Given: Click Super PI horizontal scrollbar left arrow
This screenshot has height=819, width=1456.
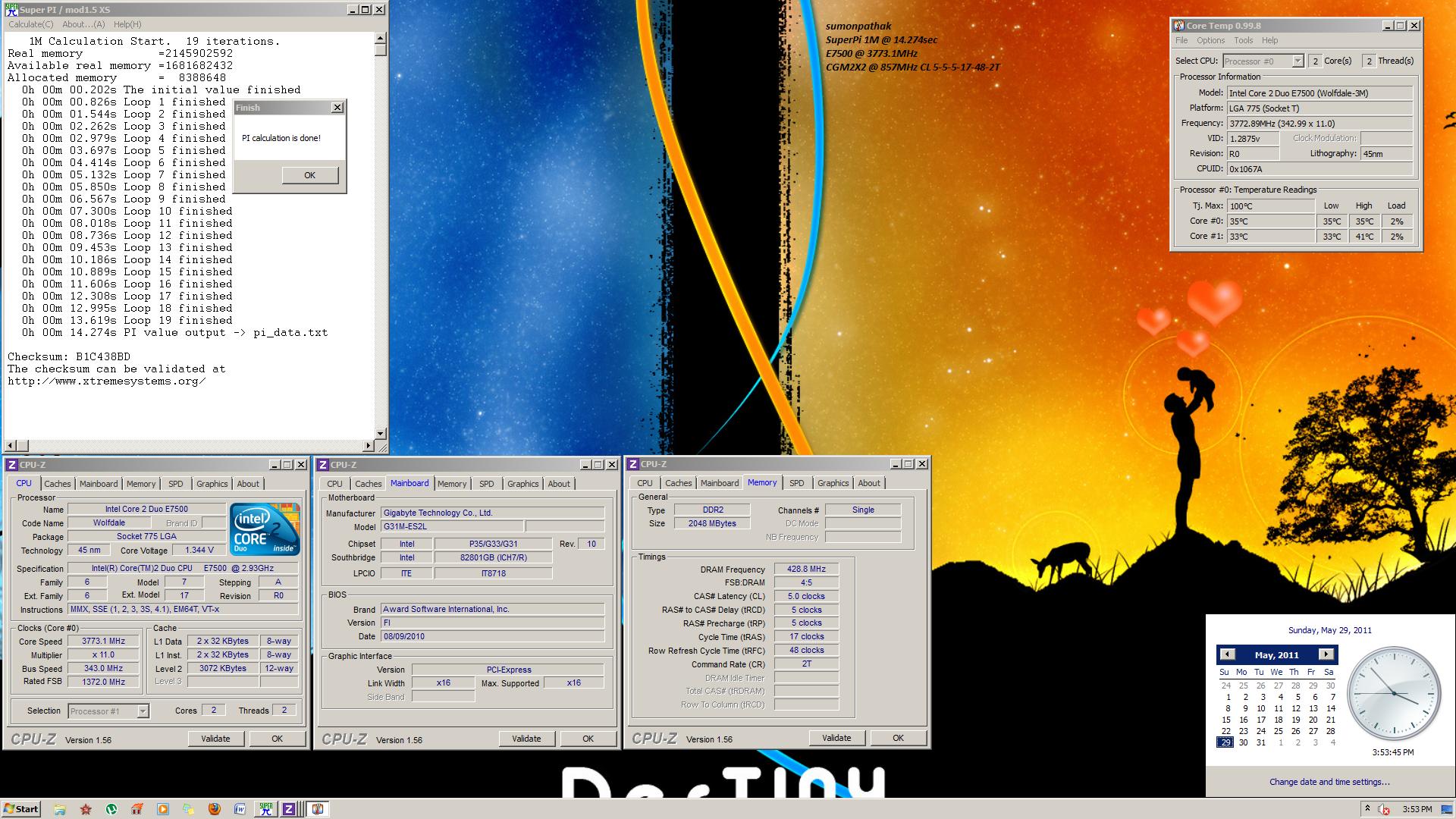Looking at the screenshot, I should click(10, 446).
